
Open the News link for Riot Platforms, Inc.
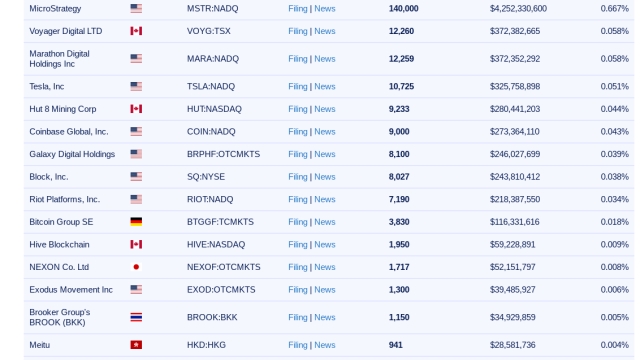coord(325,199)
